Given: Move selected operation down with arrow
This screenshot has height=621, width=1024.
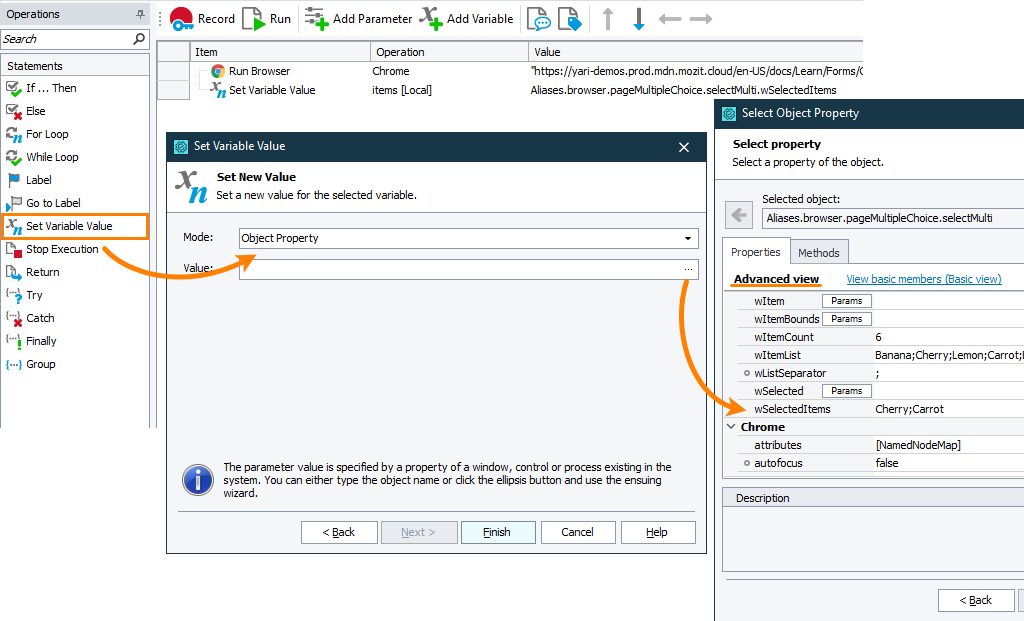Looking at the screenshot, I should (x=639, y=19).
